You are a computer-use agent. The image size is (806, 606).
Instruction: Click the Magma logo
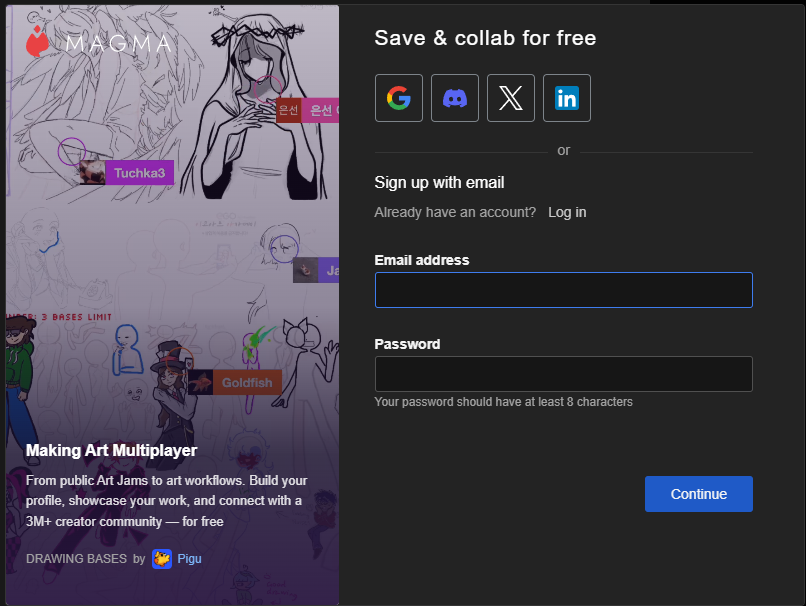click(98, 42)
